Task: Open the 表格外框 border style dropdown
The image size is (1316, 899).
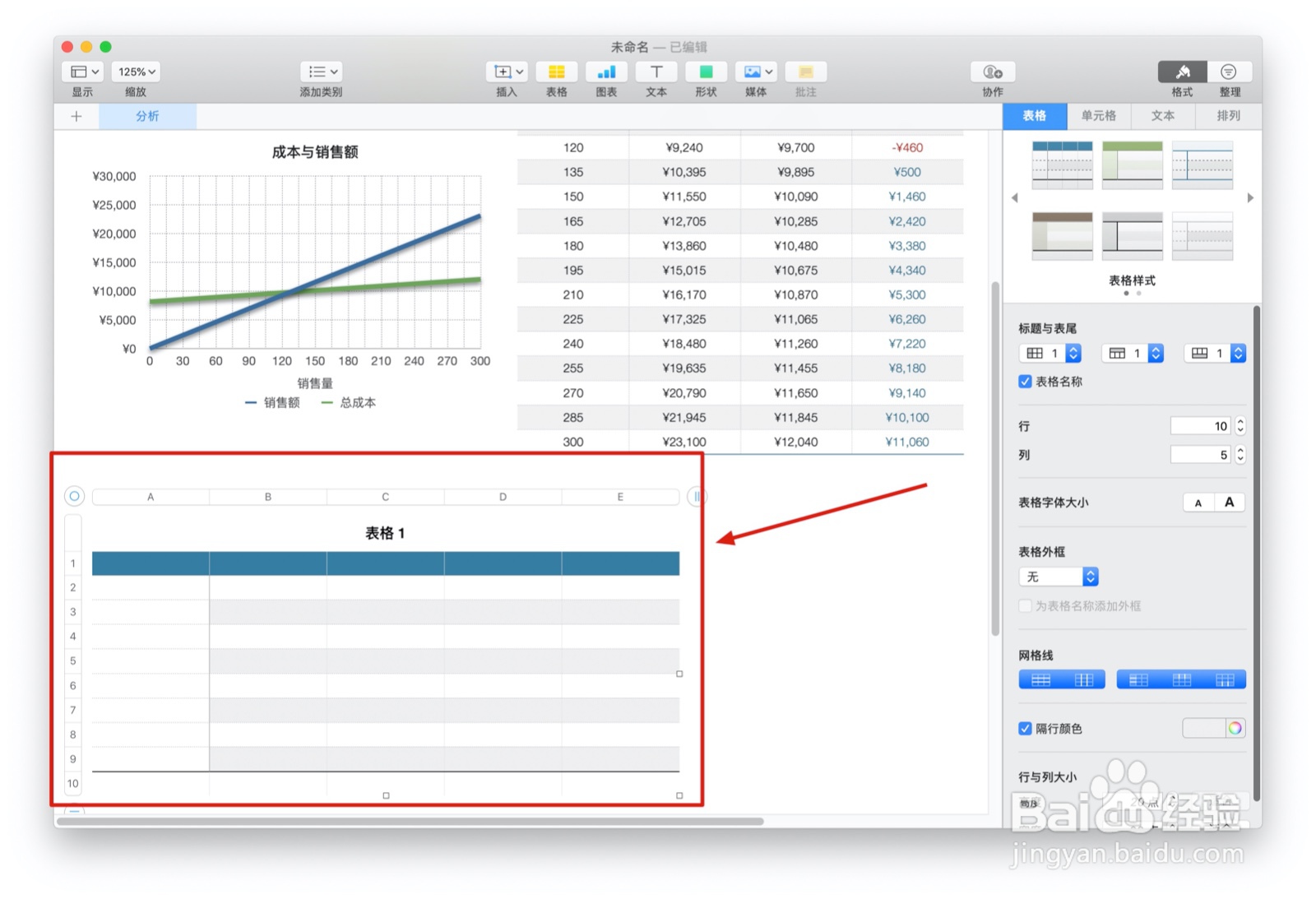Action: (1059, 576)
